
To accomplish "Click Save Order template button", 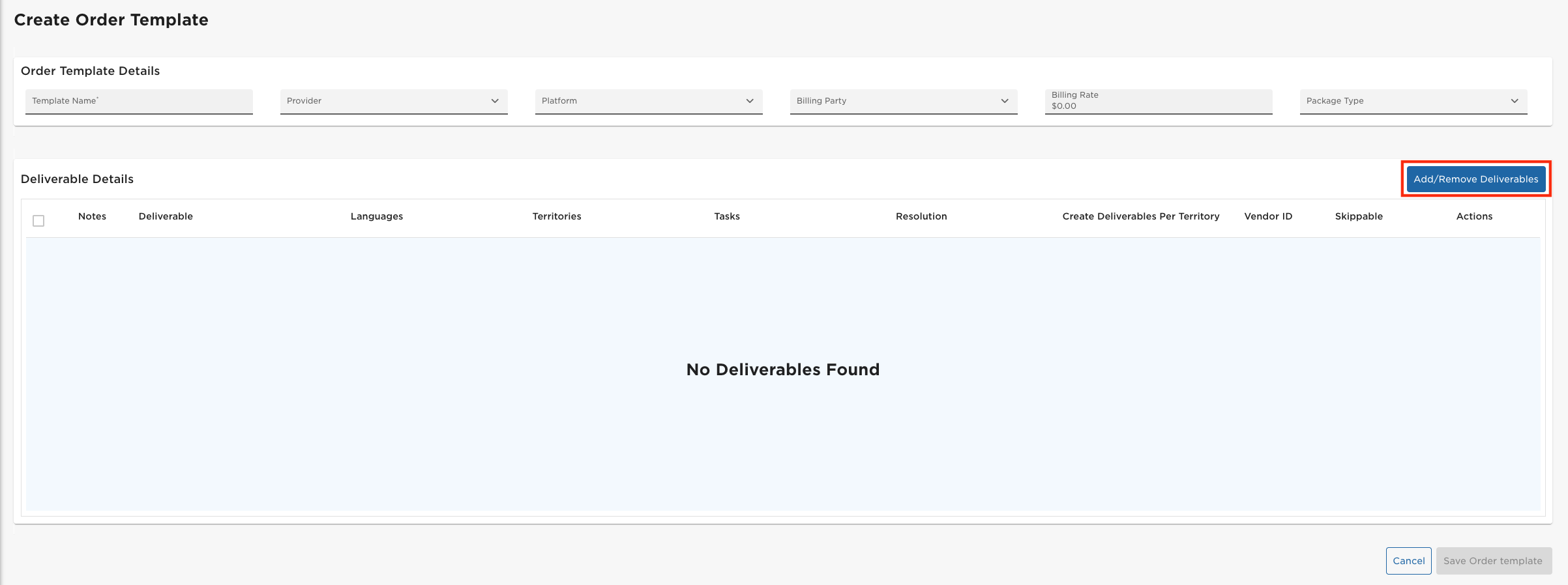I will pyautogui.click(x=1493, y=561).
